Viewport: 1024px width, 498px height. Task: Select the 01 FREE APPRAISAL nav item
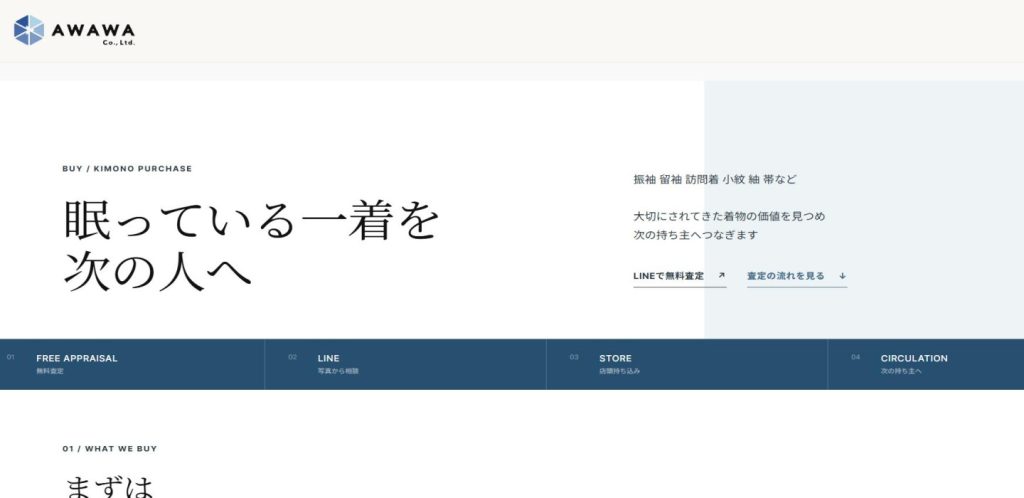coord(133,364)
